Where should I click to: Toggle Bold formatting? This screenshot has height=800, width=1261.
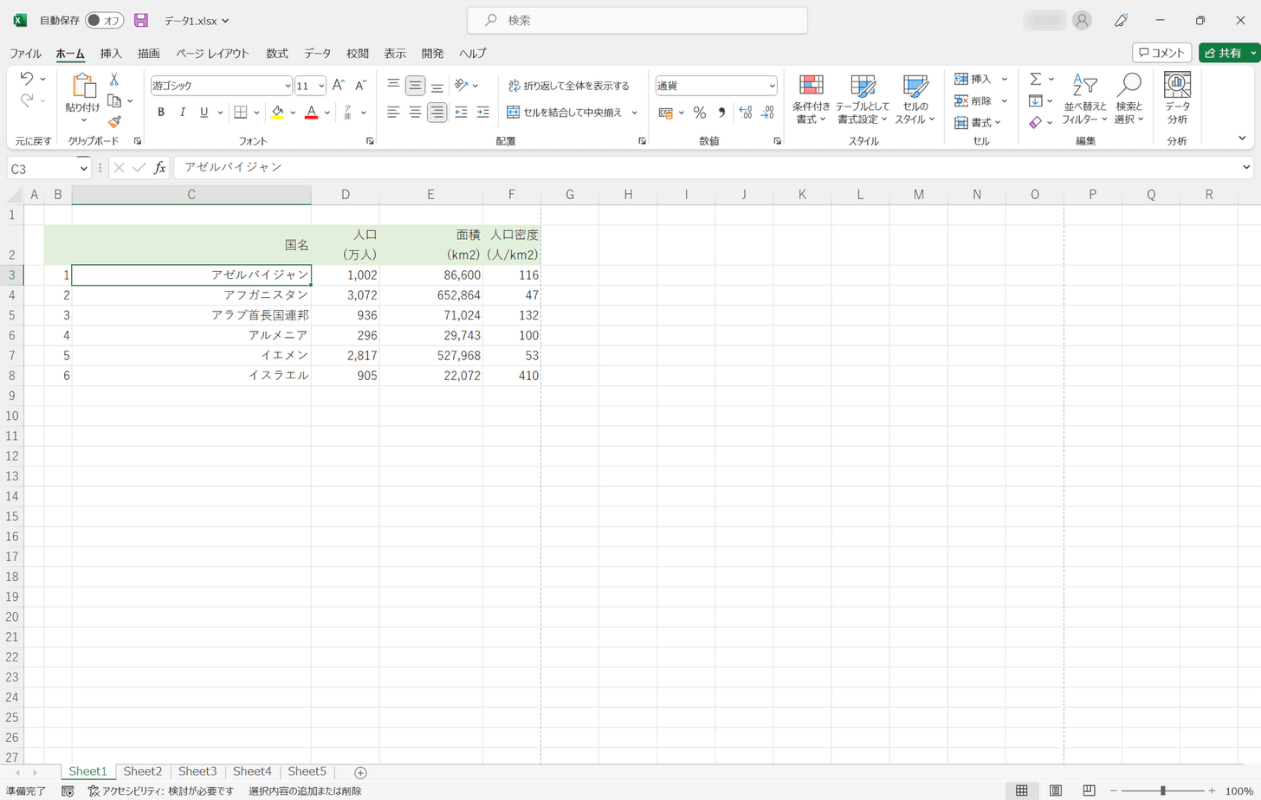(x=161, y=113)
